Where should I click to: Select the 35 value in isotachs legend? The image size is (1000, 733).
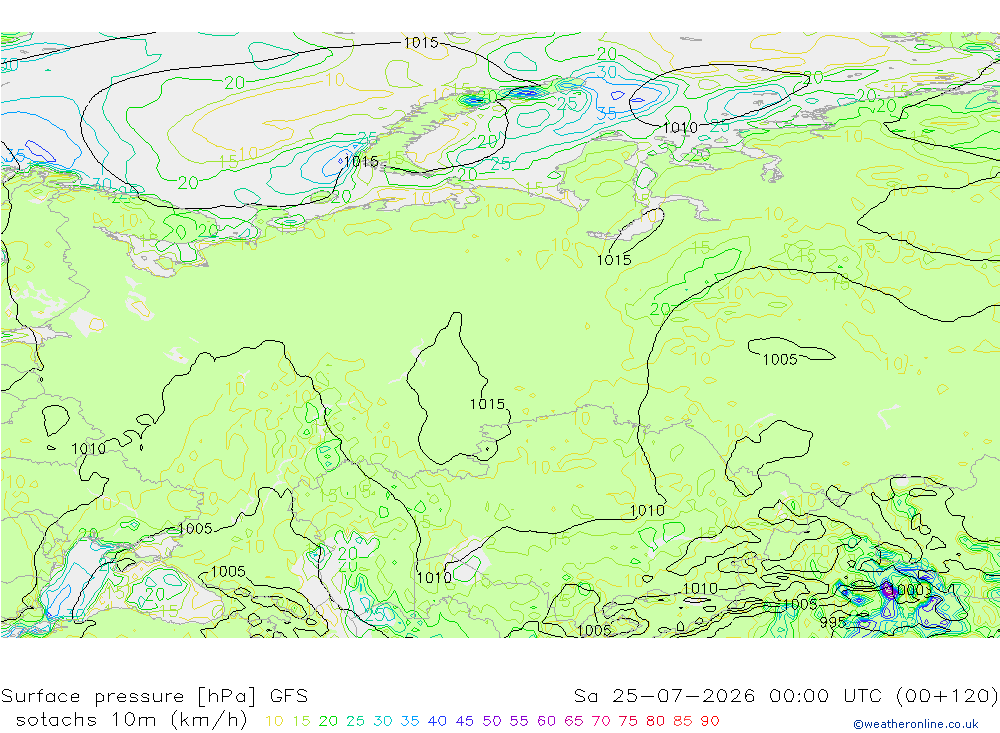point(409,722)
